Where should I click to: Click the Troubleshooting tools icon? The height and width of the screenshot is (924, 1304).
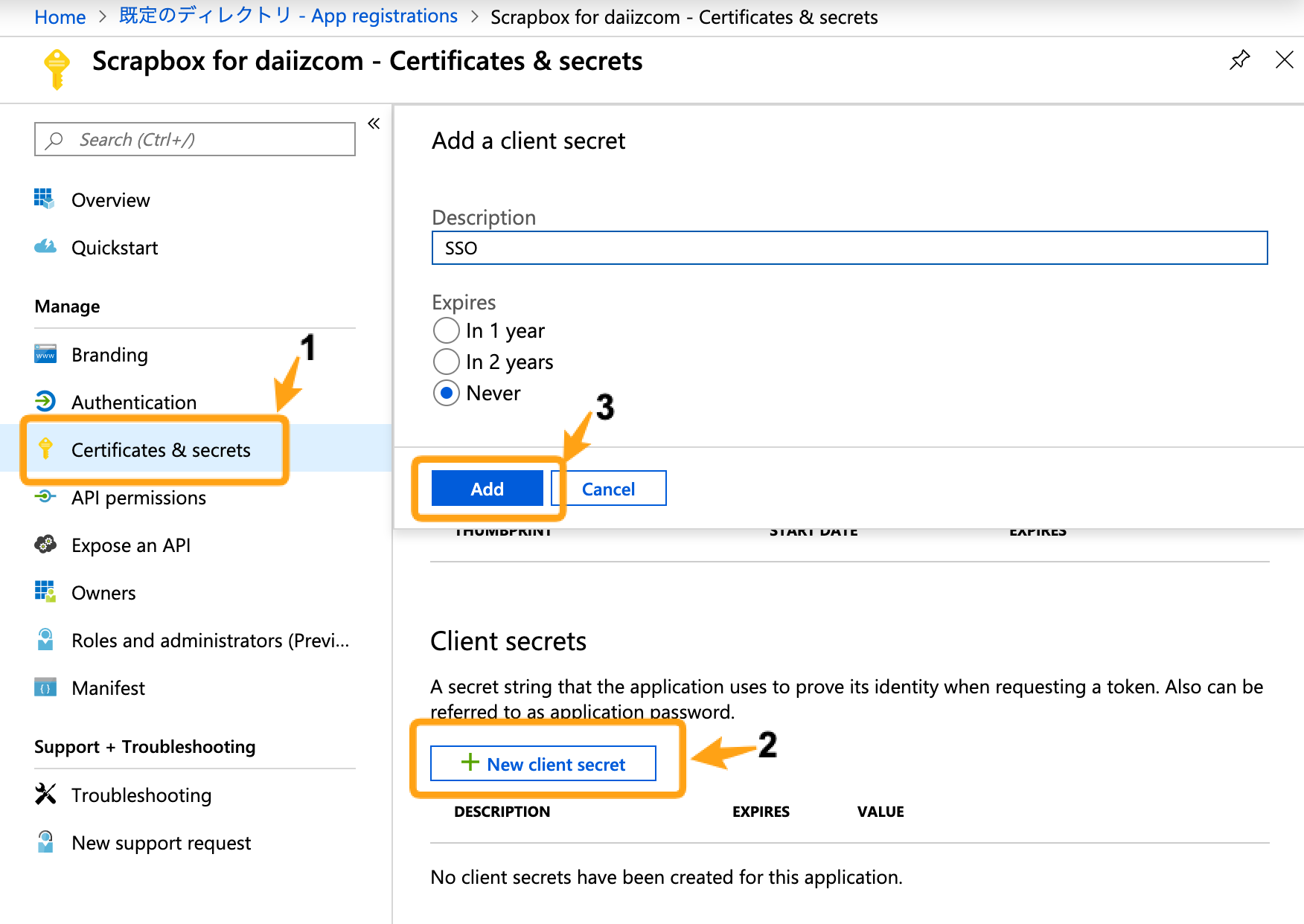coord(45,795)
